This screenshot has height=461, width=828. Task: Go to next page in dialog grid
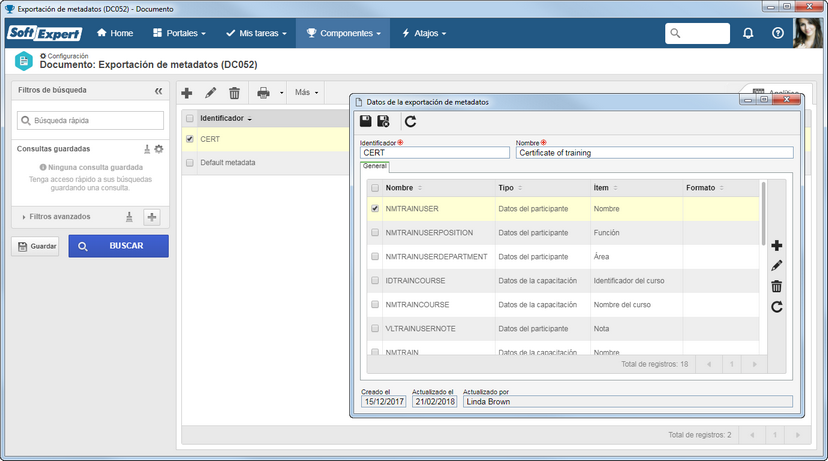(754, 364)
